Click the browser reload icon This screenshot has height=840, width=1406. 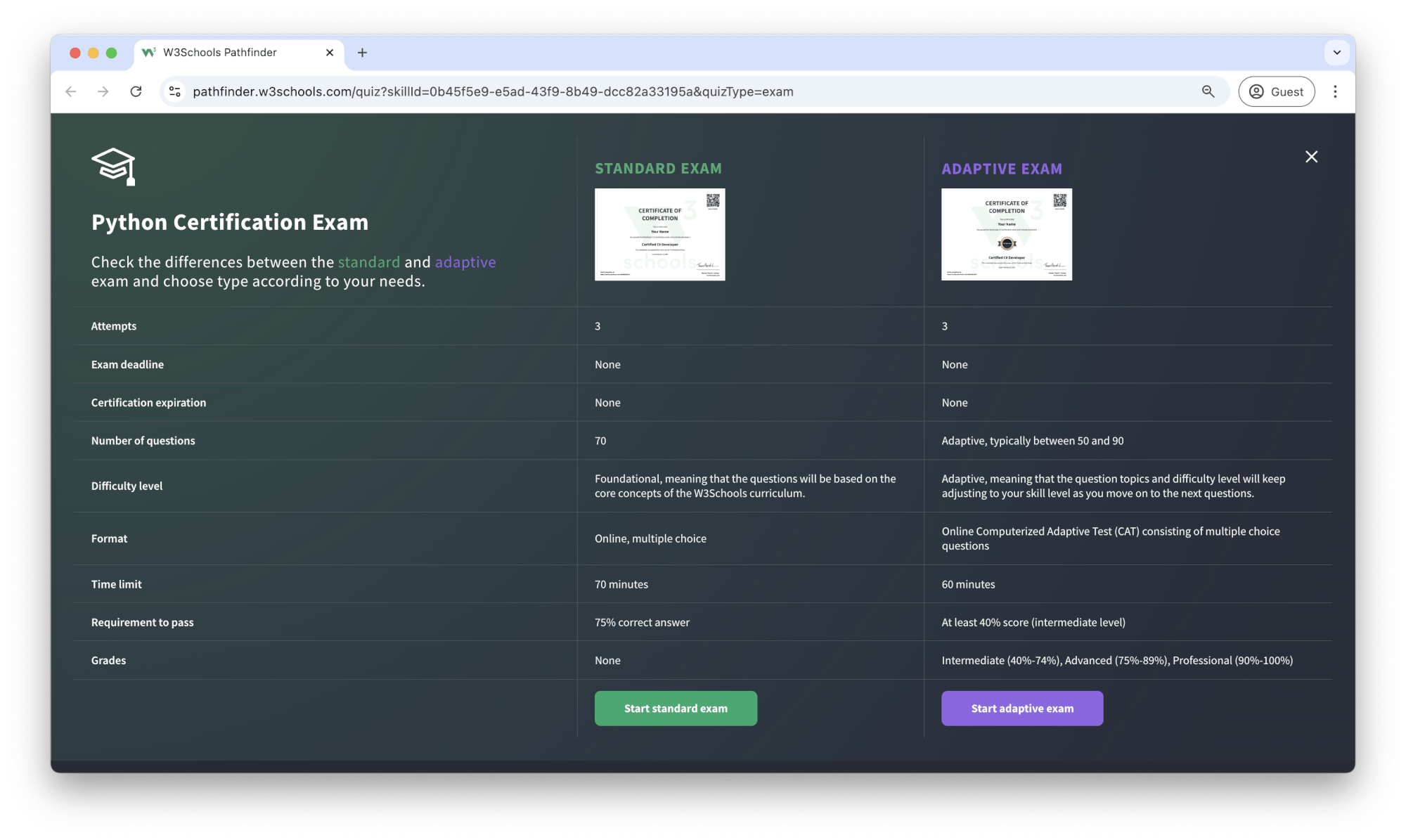point(136,91)
